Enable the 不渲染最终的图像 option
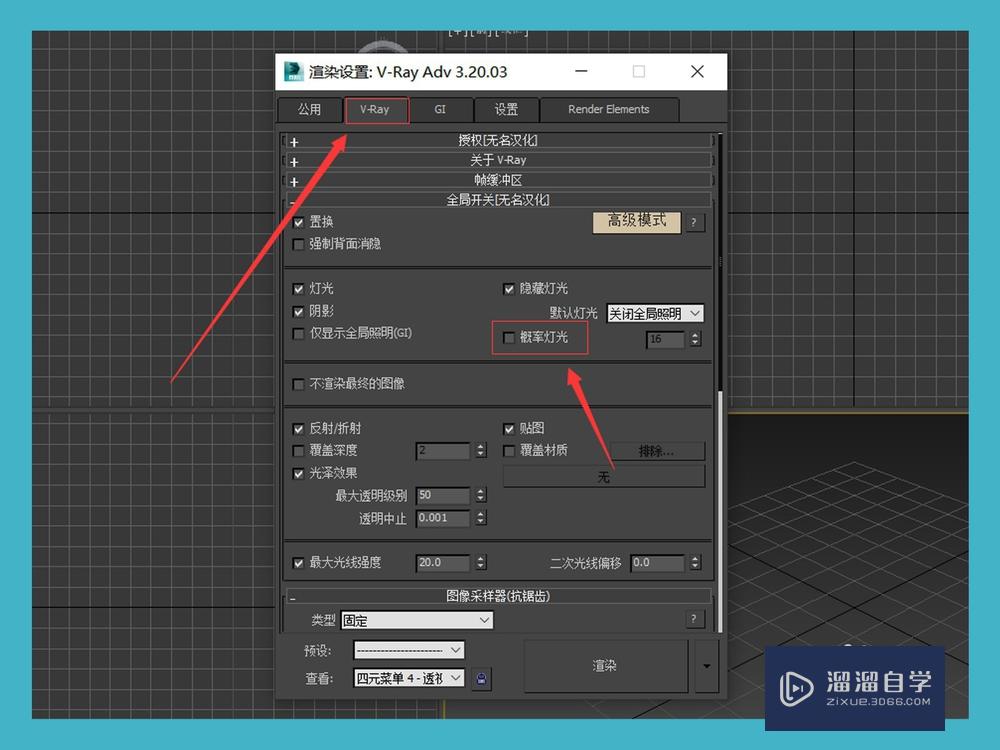 [298, 383]
